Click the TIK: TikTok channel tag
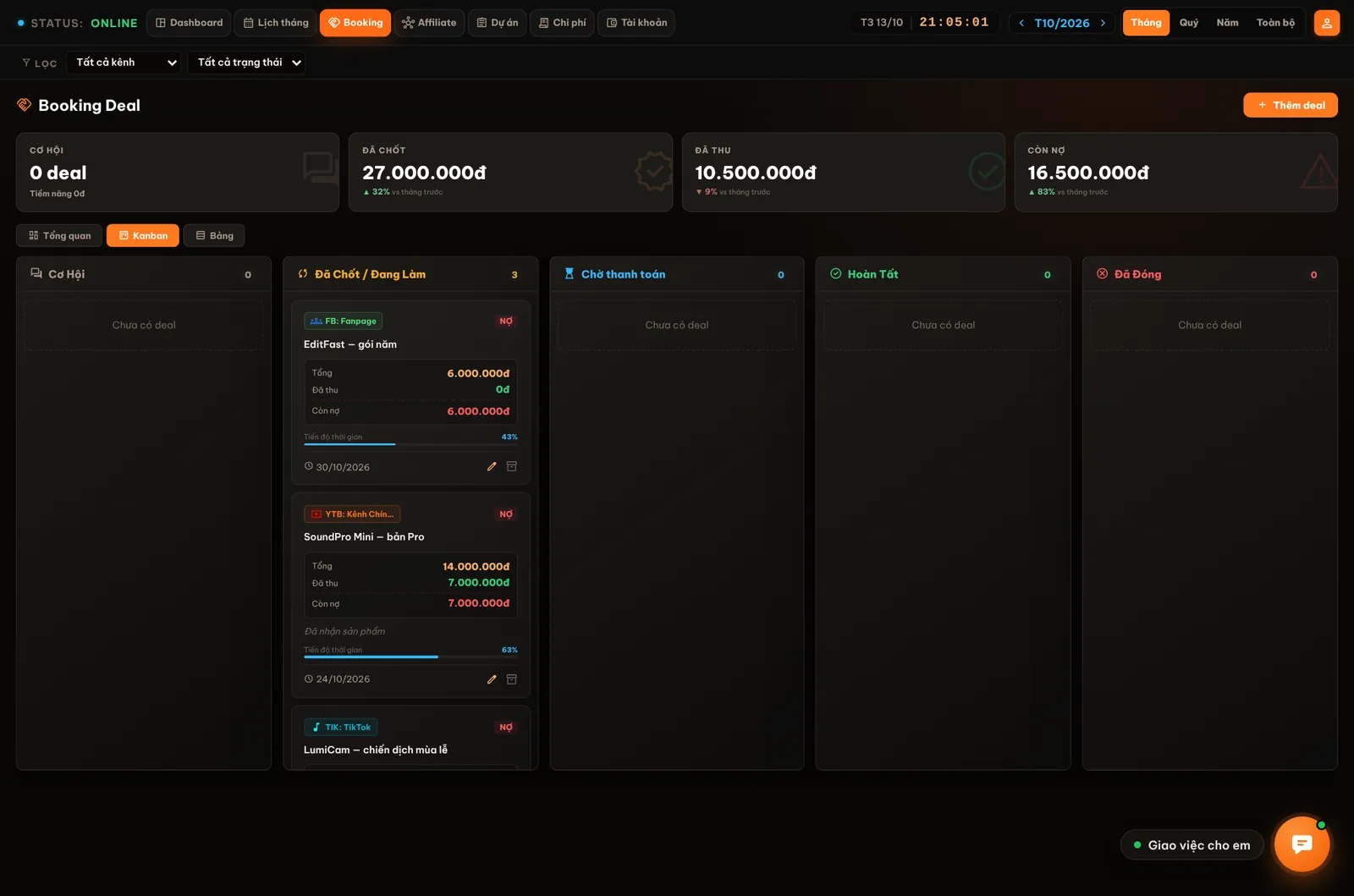 click(x=341, y=727)
